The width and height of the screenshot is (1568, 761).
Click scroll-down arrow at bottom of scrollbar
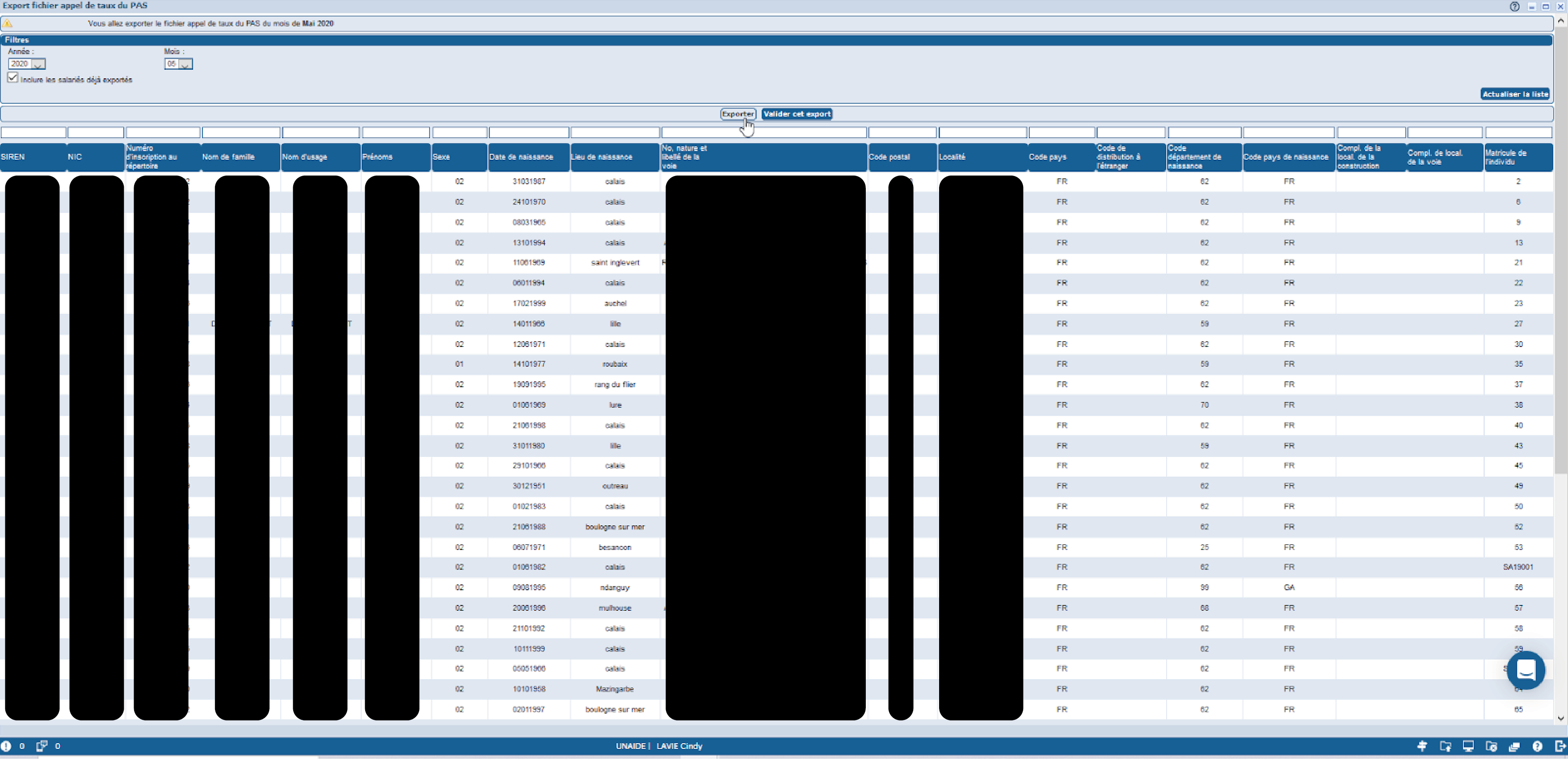tap(1561, 719)
